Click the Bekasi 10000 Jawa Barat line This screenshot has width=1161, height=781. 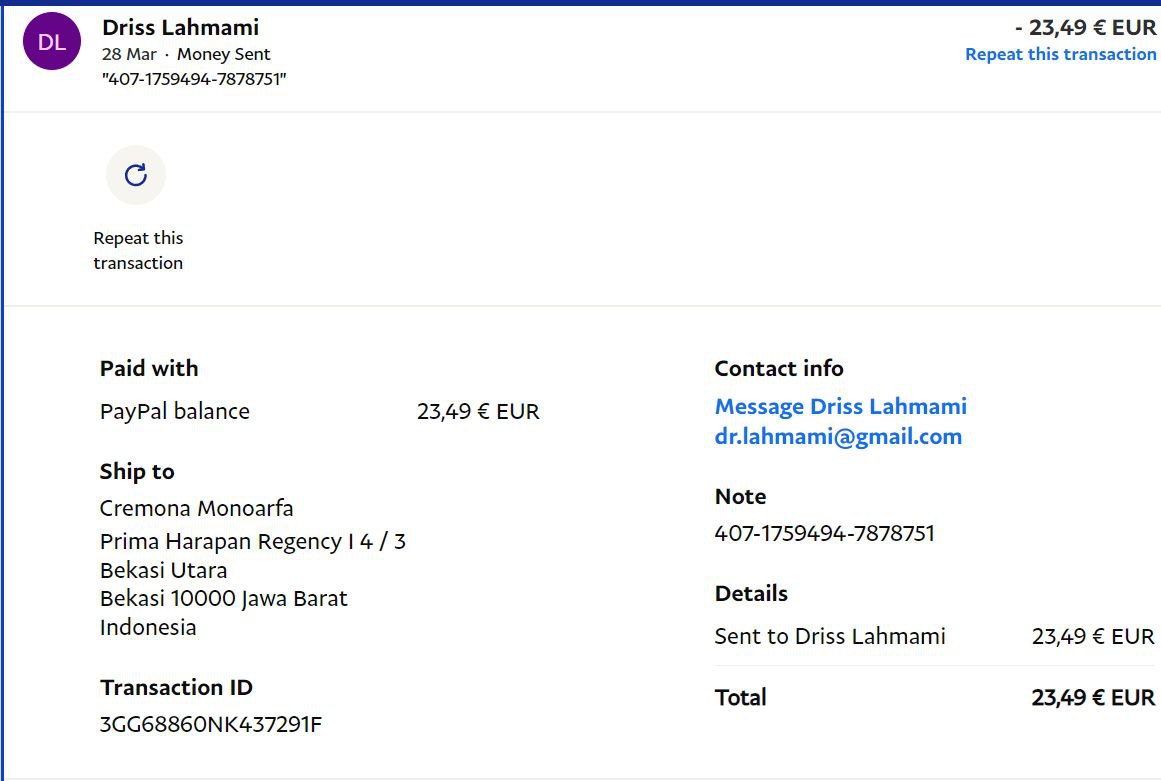224,599
